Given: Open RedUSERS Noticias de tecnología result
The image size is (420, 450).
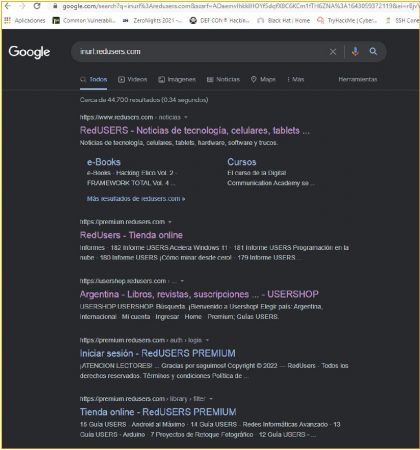Looking at the screenshot, I should point(195,130).
